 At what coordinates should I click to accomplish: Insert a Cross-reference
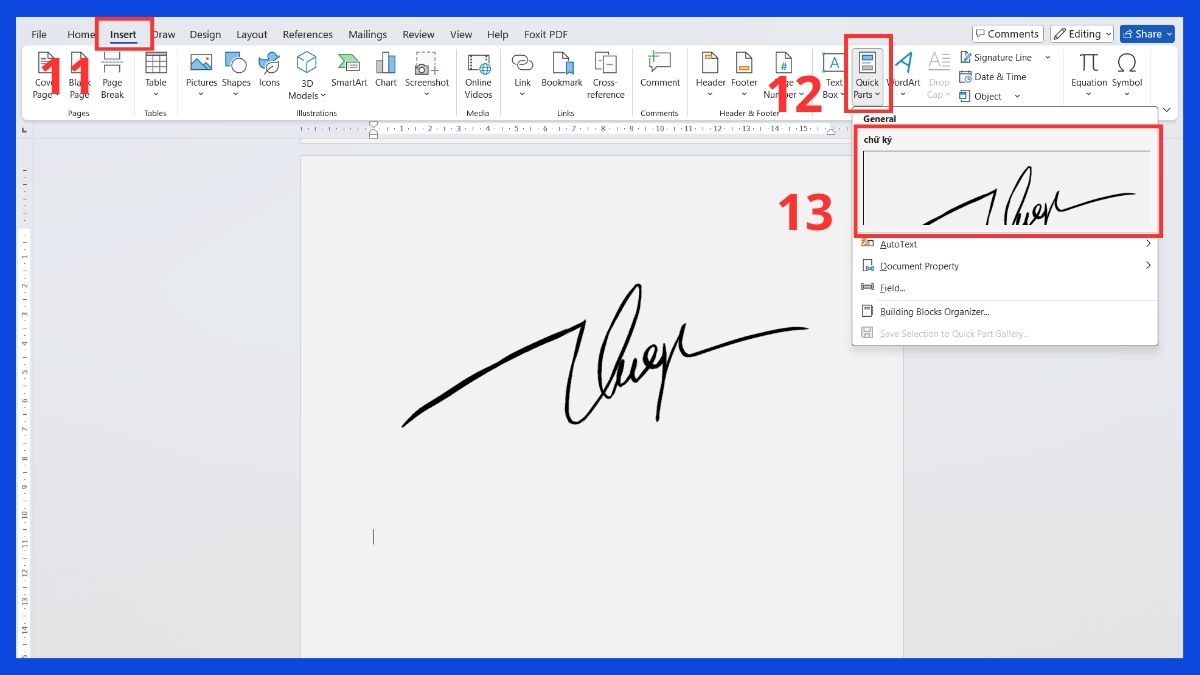click(x=606, y=76)
